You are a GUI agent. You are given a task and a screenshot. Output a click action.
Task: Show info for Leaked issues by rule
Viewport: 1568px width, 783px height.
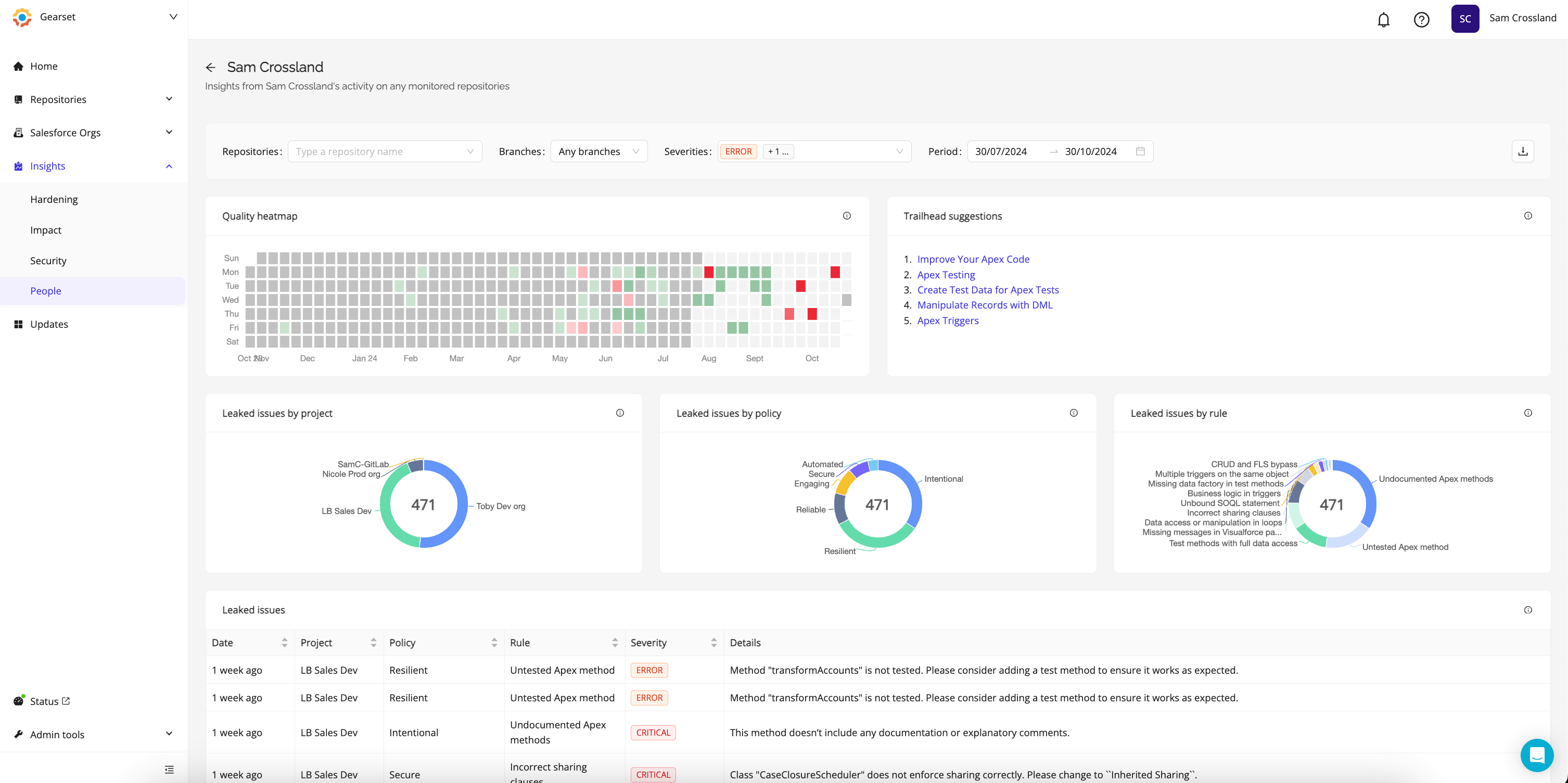click(x=1527, y=413)
